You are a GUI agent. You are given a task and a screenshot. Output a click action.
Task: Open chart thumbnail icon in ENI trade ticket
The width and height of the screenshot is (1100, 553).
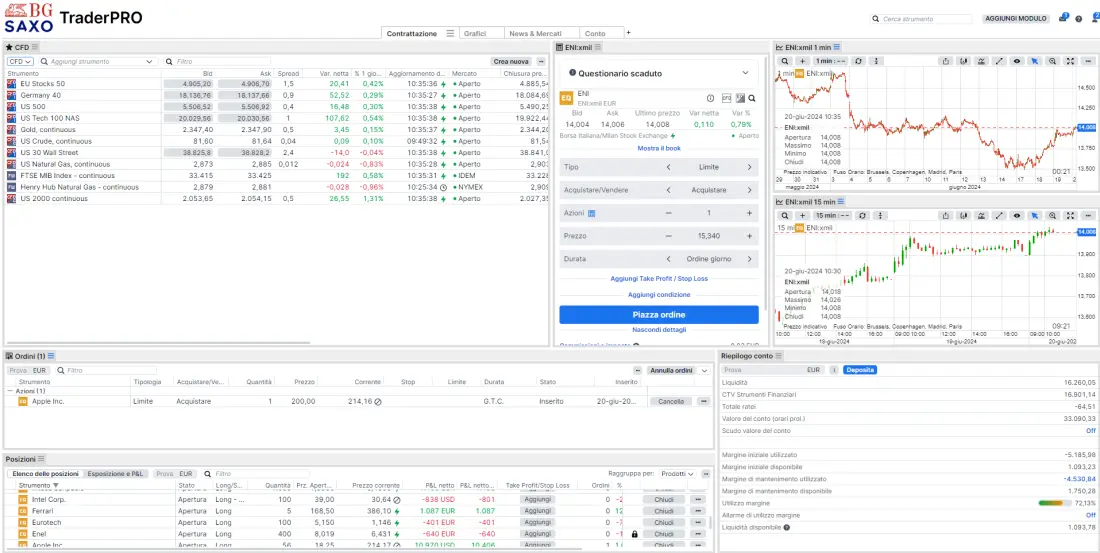(x=739, y=98)
